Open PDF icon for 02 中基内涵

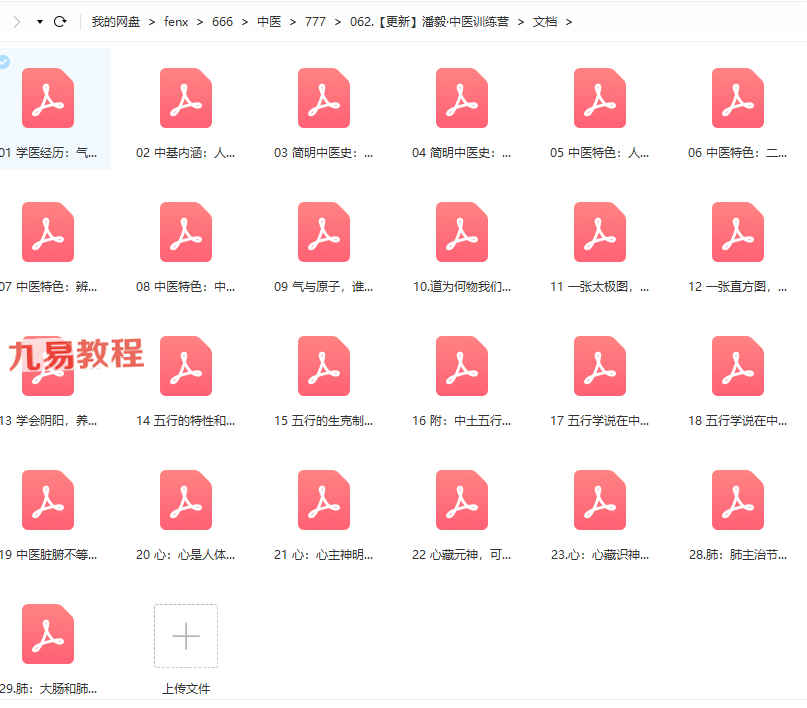186,98
